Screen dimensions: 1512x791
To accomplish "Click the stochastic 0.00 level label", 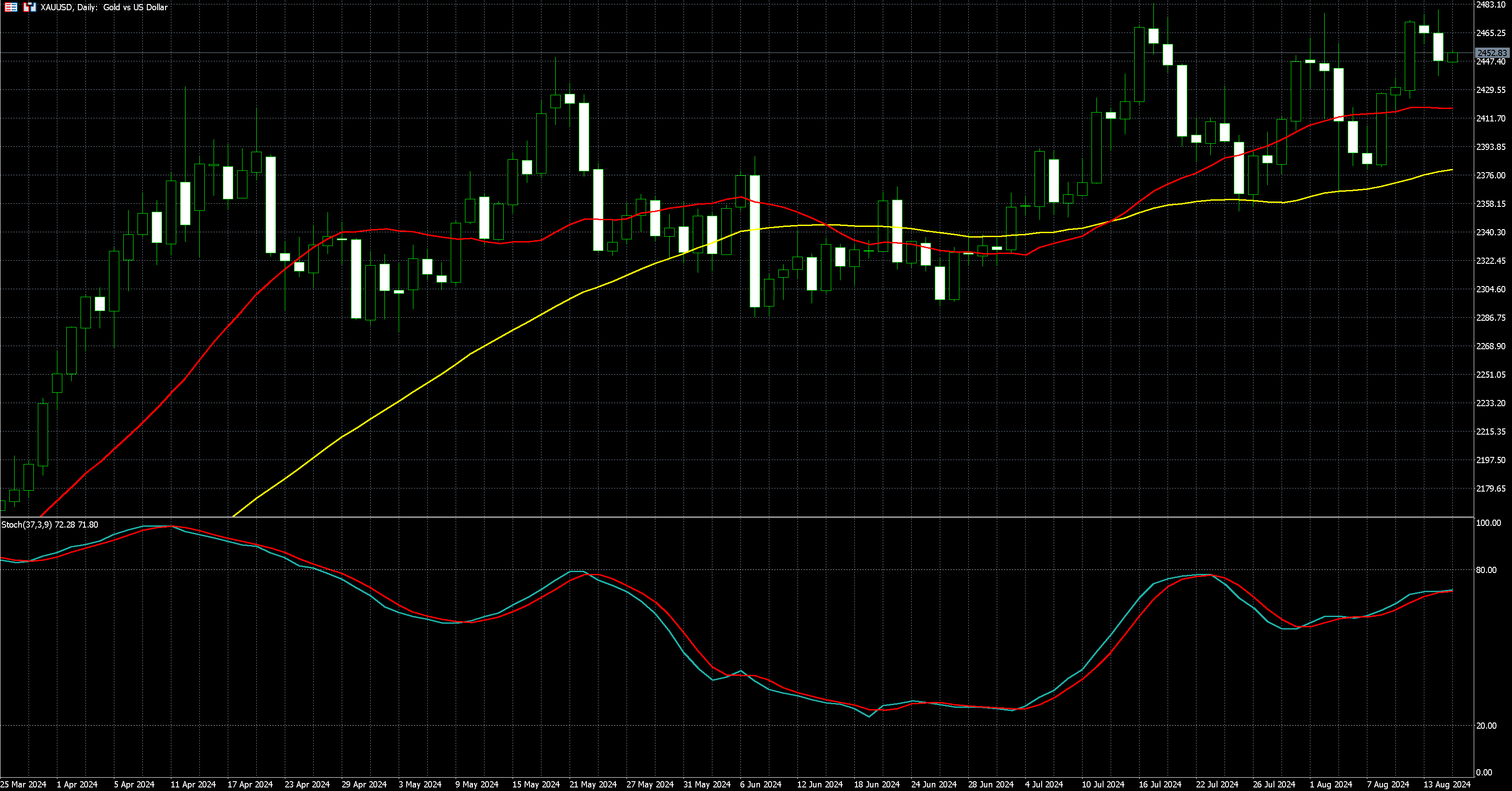I will pos(1484,773).
